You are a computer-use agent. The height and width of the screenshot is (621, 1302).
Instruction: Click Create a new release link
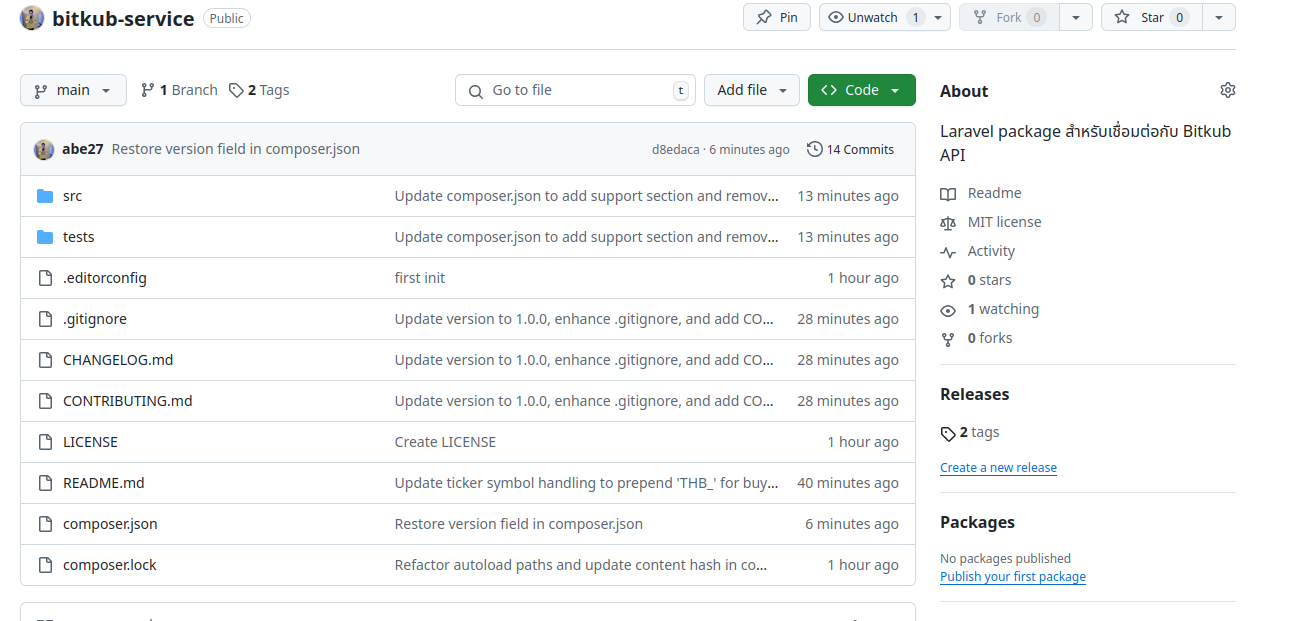[998, 467]
